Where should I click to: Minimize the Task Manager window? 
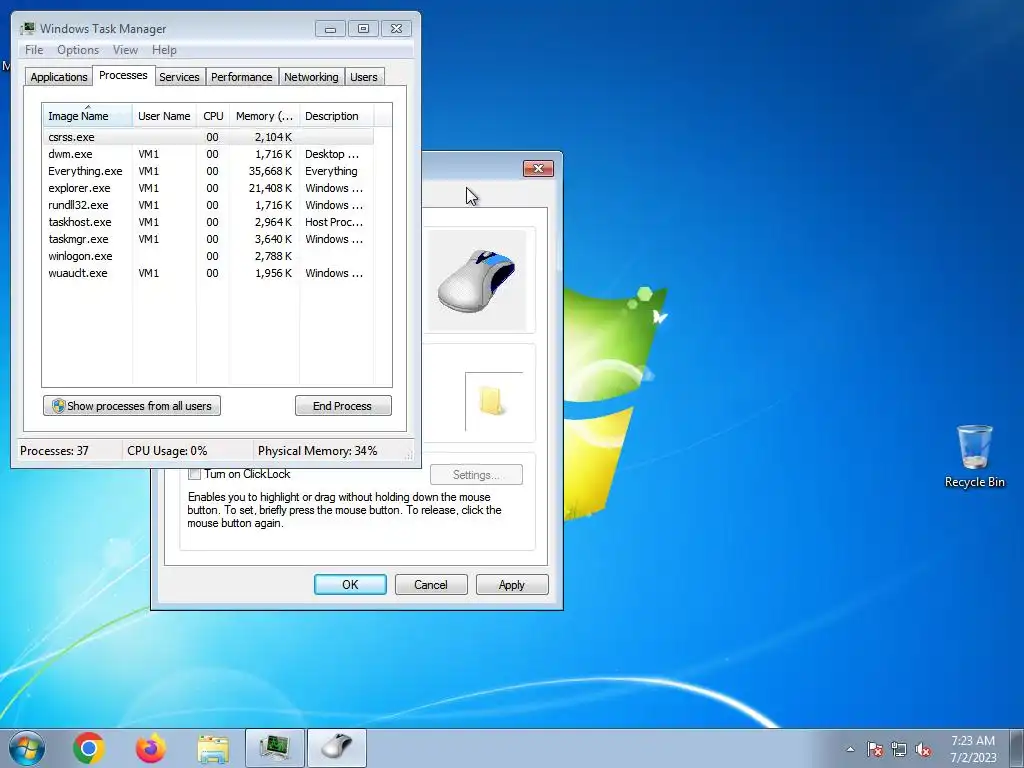point(330,29)
